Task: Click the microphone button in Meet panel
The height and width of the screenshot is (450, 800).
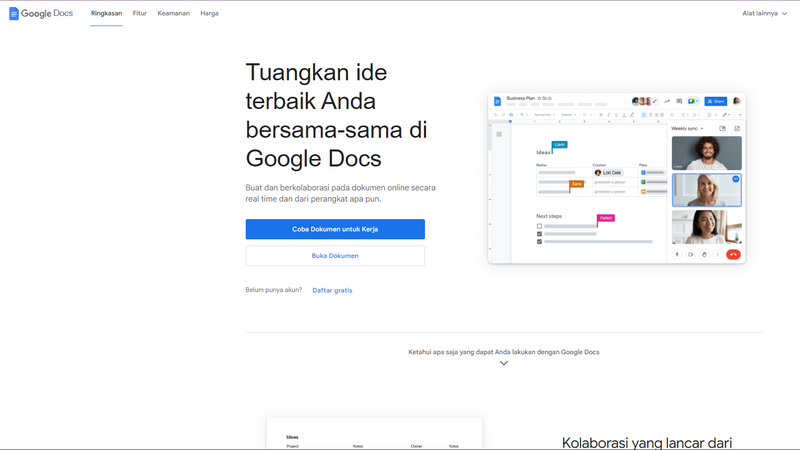Action: point(677,254)
